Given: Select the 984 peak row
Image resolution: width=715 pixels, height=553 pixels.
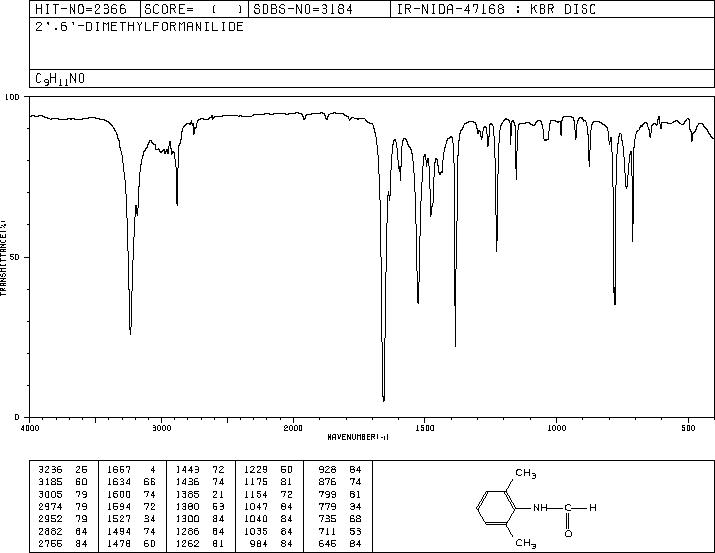Looking at the screenshot, I should (x=271, y=544).
